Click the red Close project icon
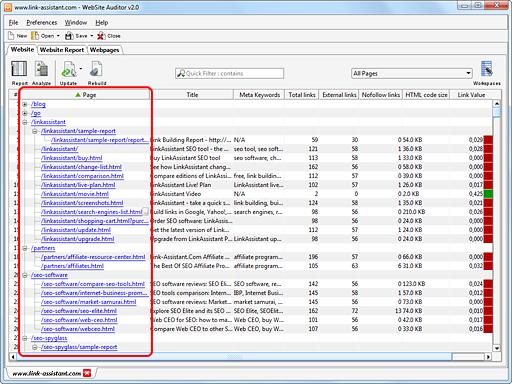The width and height of the screenshot is (512, 384). tap(101, 36)
